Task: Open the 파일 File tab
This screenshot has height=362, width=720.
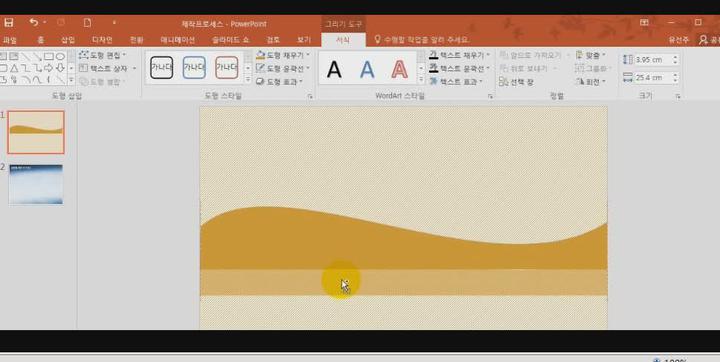Action: point(9,40)
